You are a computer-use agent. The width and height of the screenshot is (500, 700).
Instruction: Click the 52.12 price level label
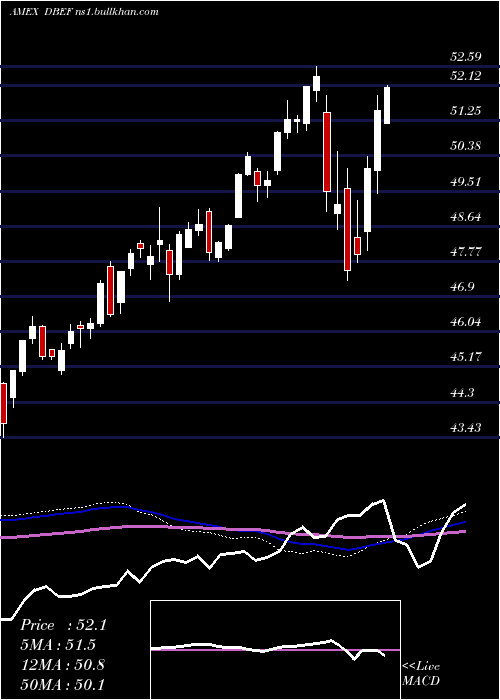[466, 76]
